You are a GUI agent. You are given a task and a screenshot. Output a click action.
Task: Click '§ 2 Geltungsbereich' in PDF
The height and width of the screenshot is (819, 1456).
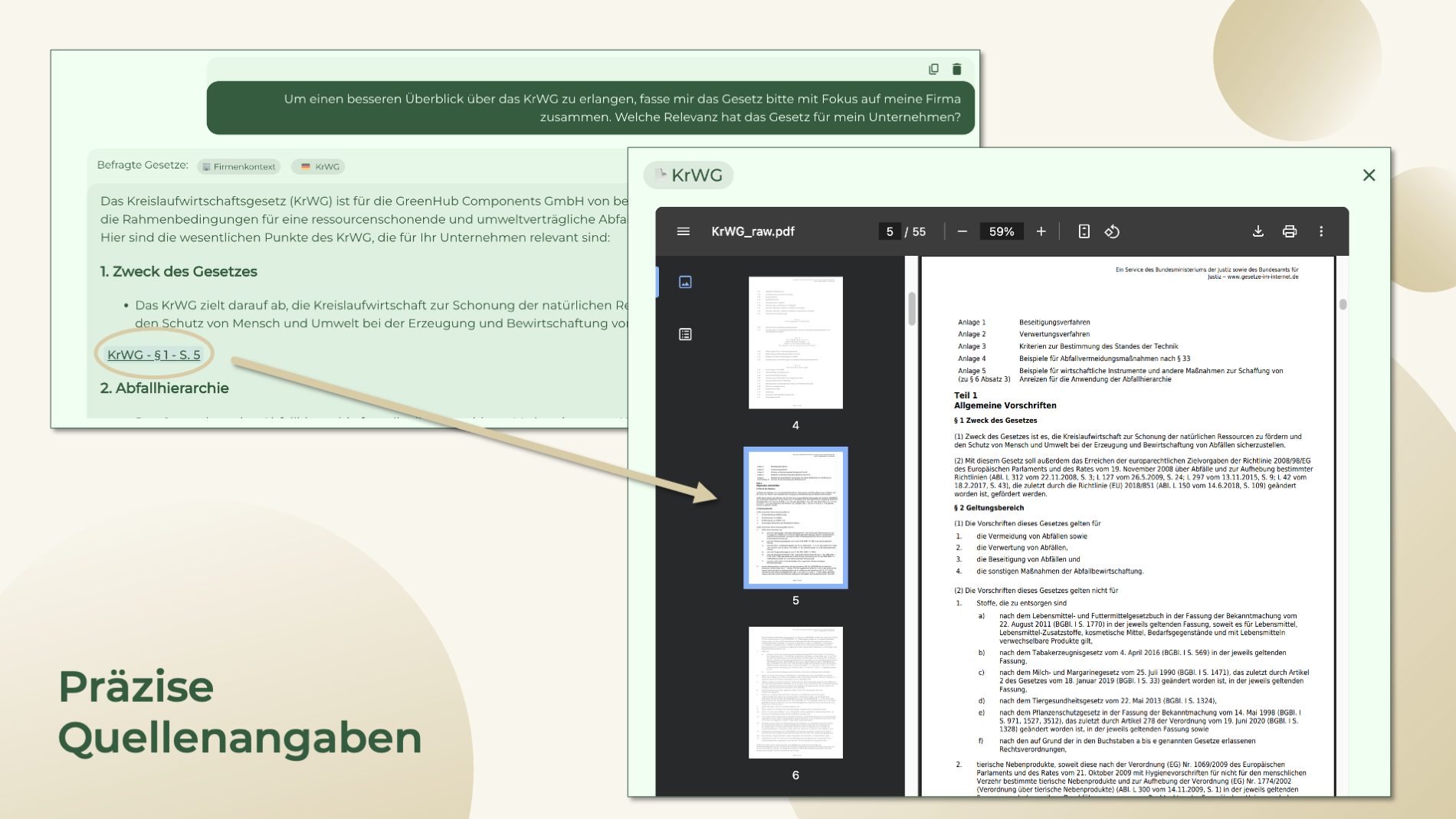[989, 508]
